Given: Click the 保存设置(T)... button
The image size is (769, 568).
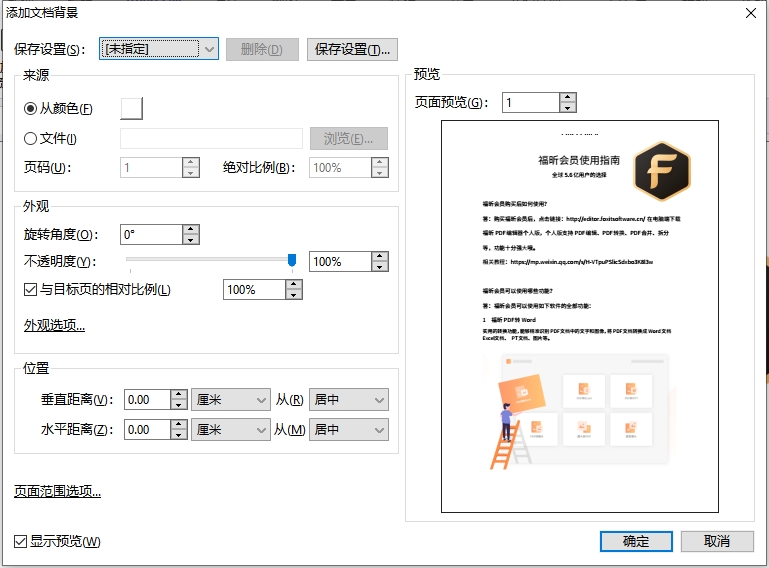Looking at the screenshot, I should [352, 49].
